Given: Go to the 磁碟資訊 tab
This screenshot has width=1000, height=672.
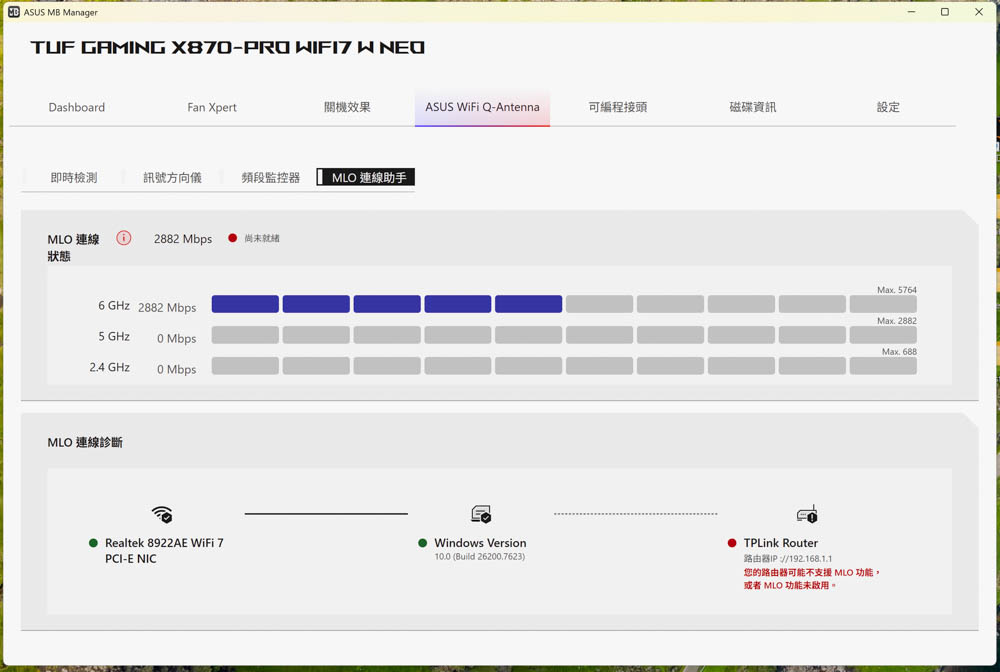Looking at the screenshot, I should click(752, 107).
